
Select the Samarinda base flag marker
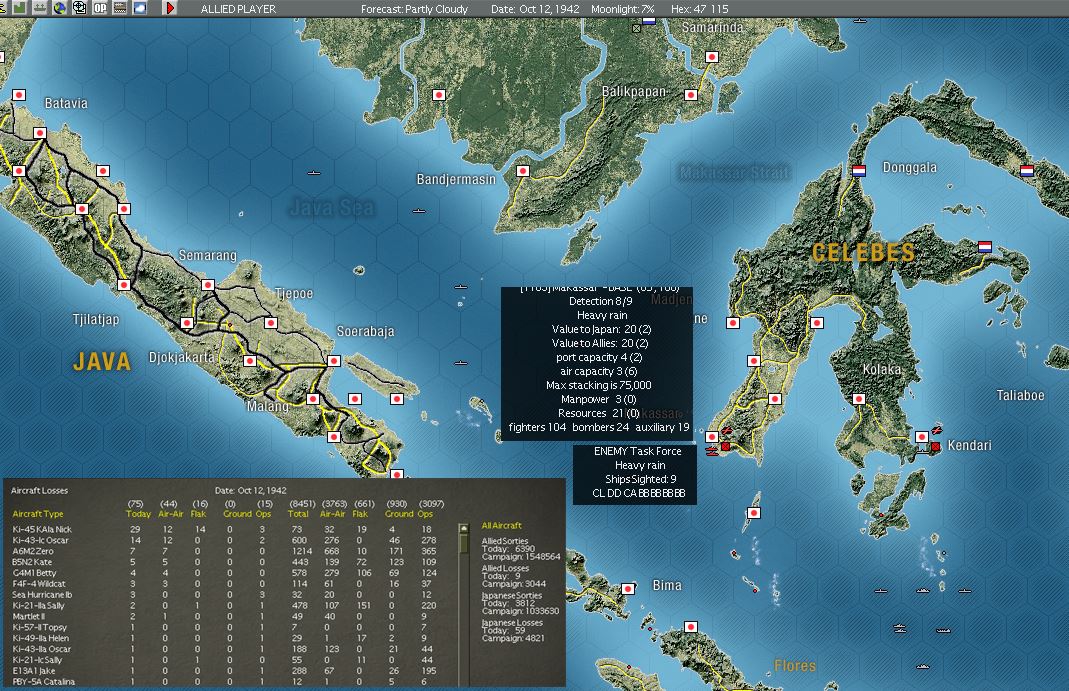pyautogui.click(x=712, y=57)
